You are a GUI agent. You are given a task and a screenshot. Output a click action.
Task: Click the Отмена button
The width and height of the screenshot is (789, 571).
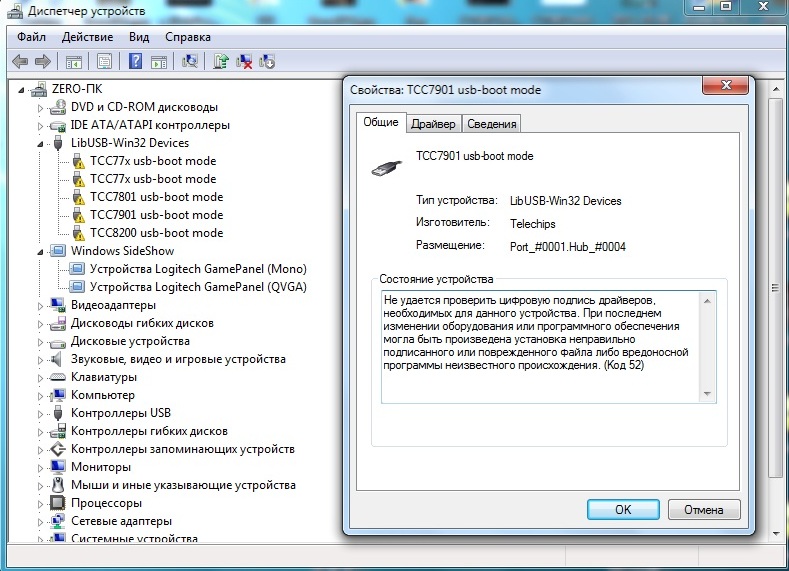pyautogui.click(x=703, y=510)
